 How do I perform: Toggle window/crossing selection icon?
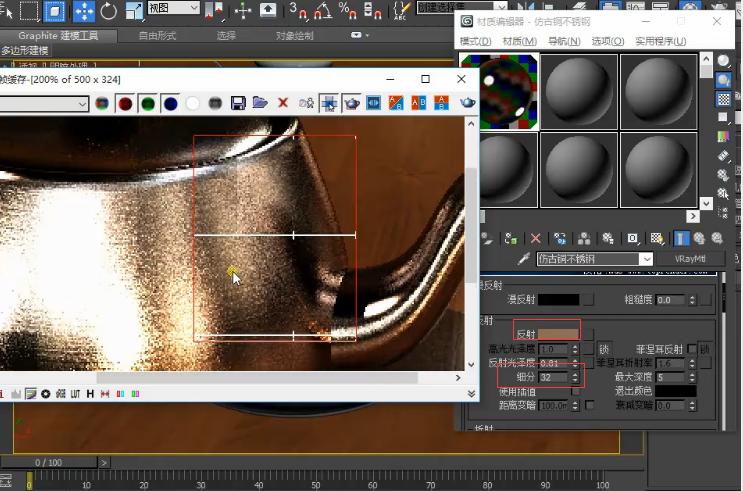(x=54, y=11)
